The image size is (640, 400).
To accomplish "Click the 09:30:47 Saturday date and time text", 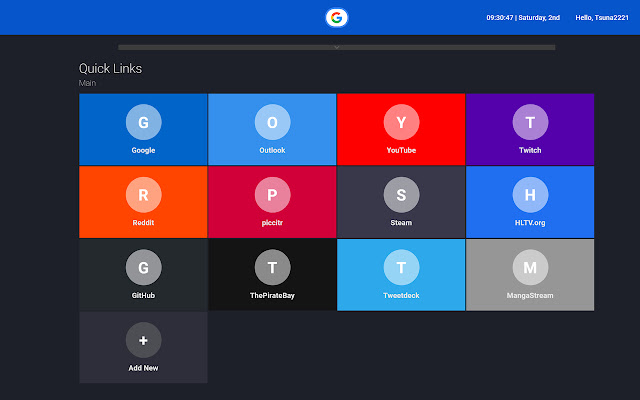I will click(523, 18).
